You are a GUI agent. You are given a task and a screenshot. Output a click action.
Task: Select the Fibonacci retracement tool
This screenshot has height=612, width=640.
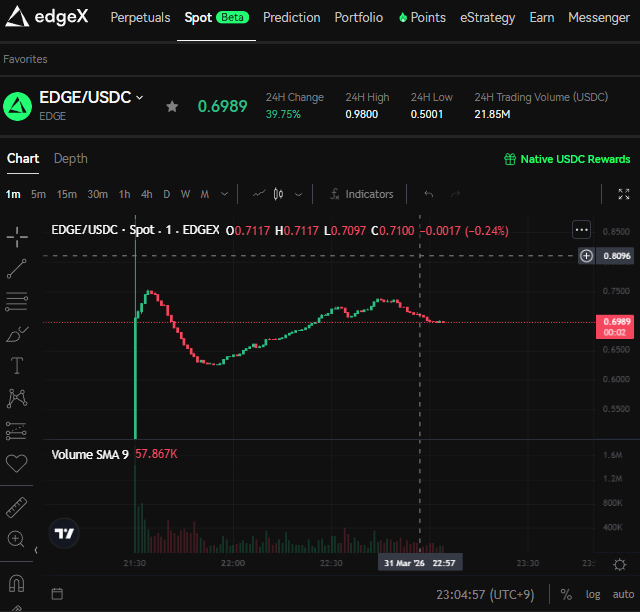tap(16, 302)
